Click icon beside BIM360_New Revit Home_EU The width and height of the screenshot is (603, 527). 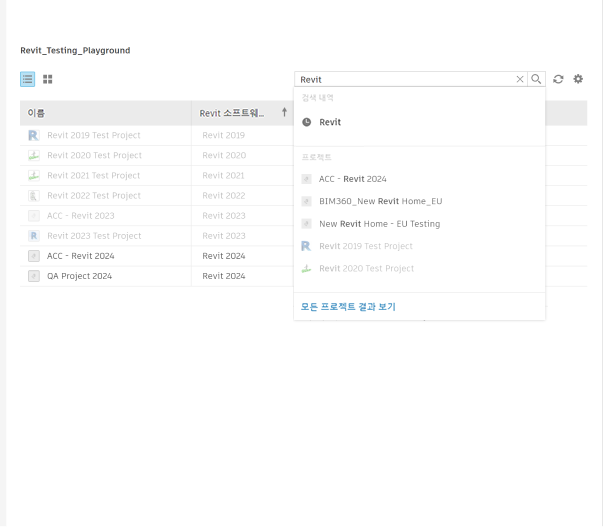click(x=306, y=201)
